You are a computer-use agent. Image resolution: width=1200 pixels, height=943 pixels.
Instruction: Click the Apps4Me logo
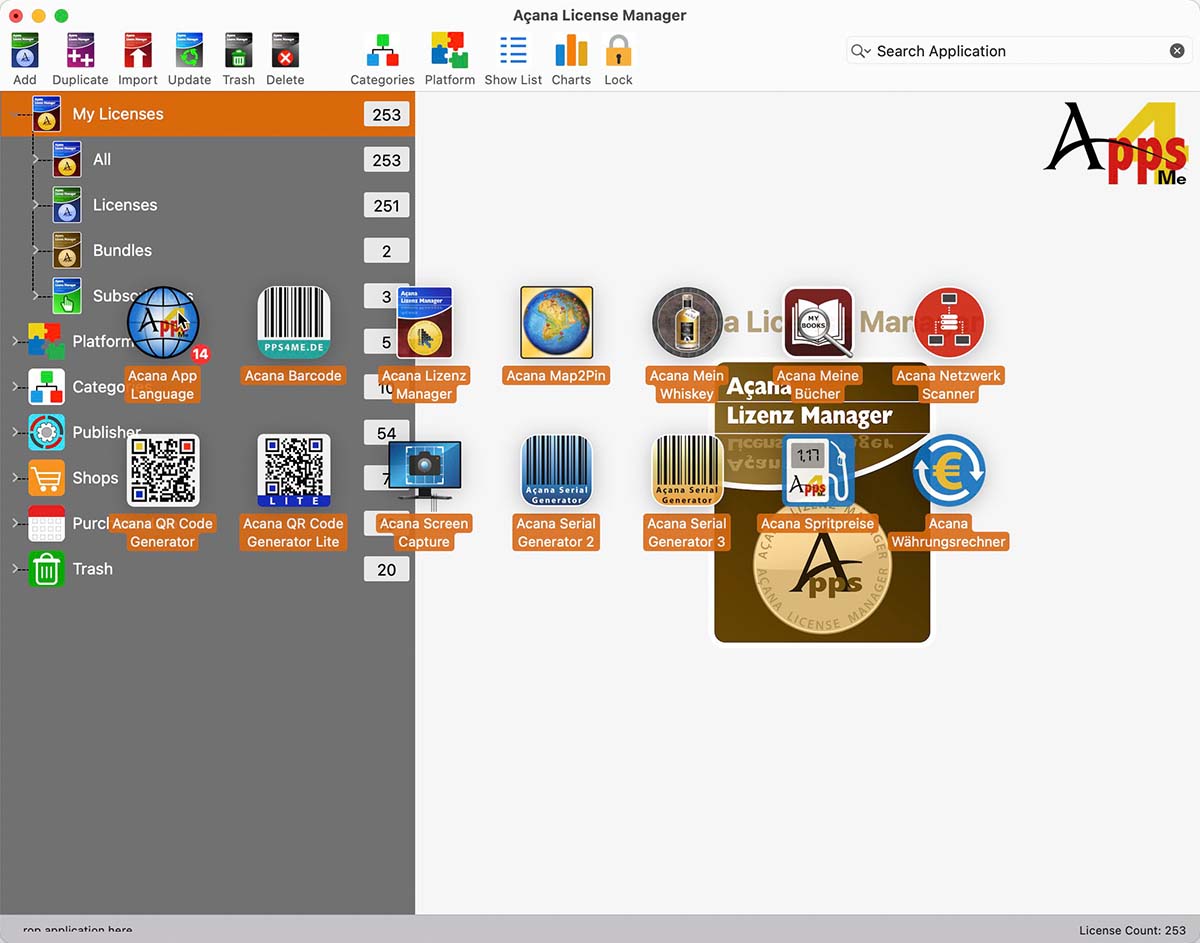click(x=1115, y=144)
